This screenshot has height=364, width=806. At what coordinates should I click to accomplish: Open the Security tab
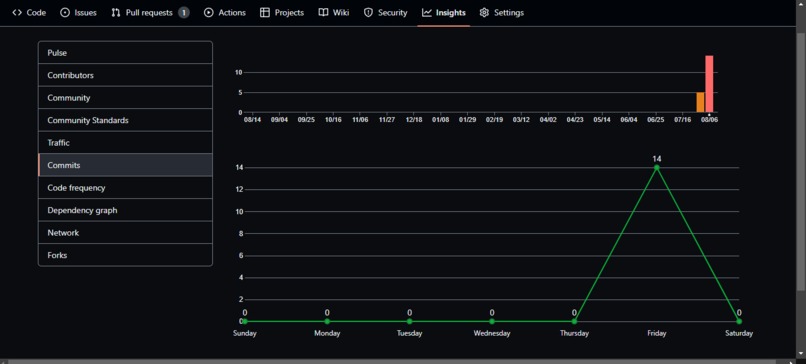click(x=386, y=13)
